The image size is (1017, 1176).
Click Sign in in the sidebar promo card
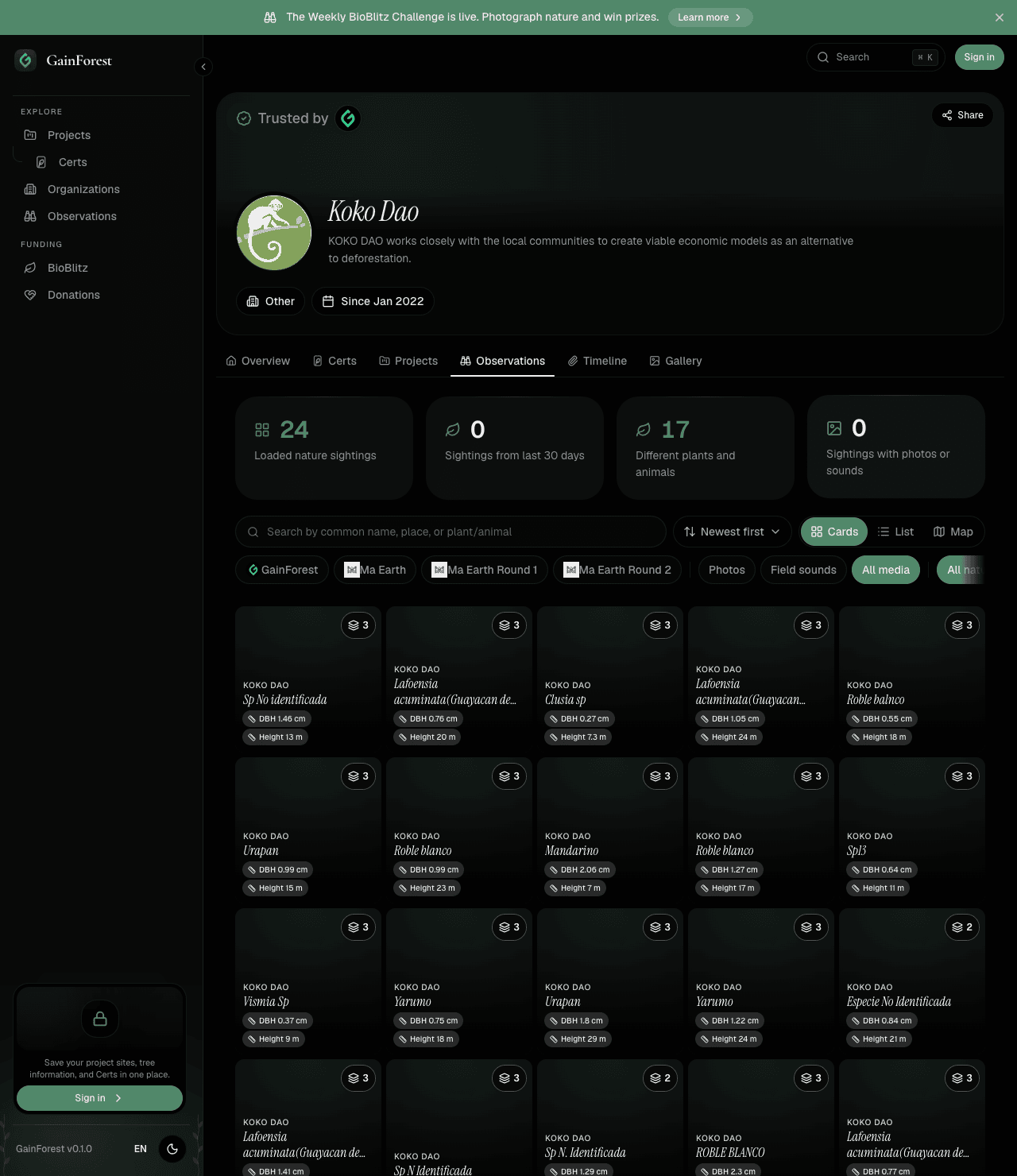pyautogui.click(x=99, y=1098)
